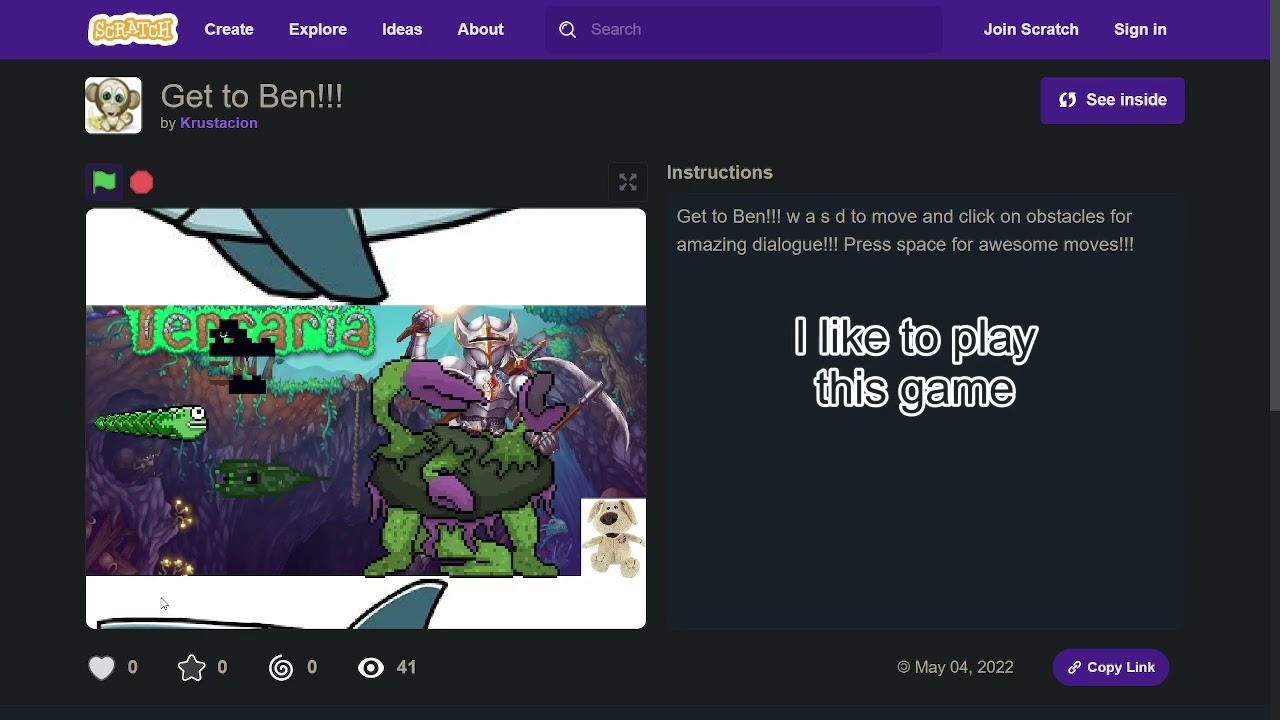Visit the Krustacion profile link
1280x720 pixels.
pyautogui.click(x=219, y=123)
